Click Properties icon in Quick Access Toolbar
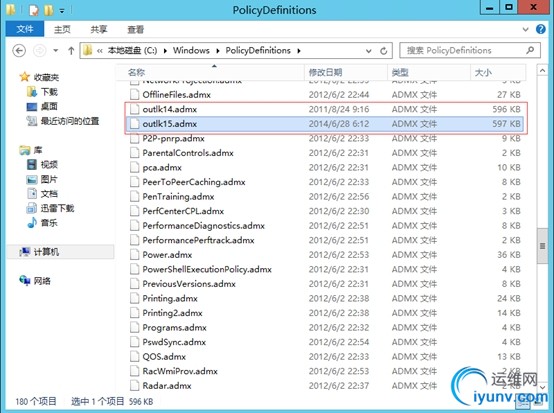Image resolution: width=554 pixels, height=413 pixels. 34,11
